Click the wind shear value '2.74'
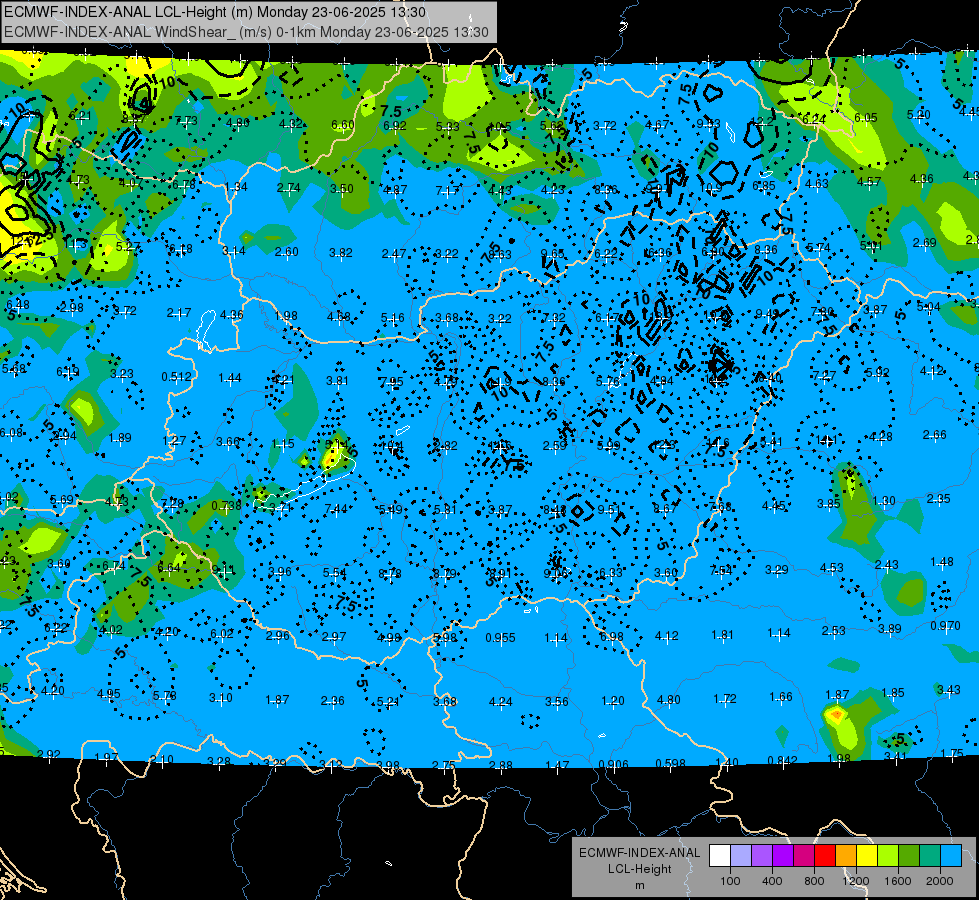Screen dimensions: 979x900 click(x=288, y=187)
